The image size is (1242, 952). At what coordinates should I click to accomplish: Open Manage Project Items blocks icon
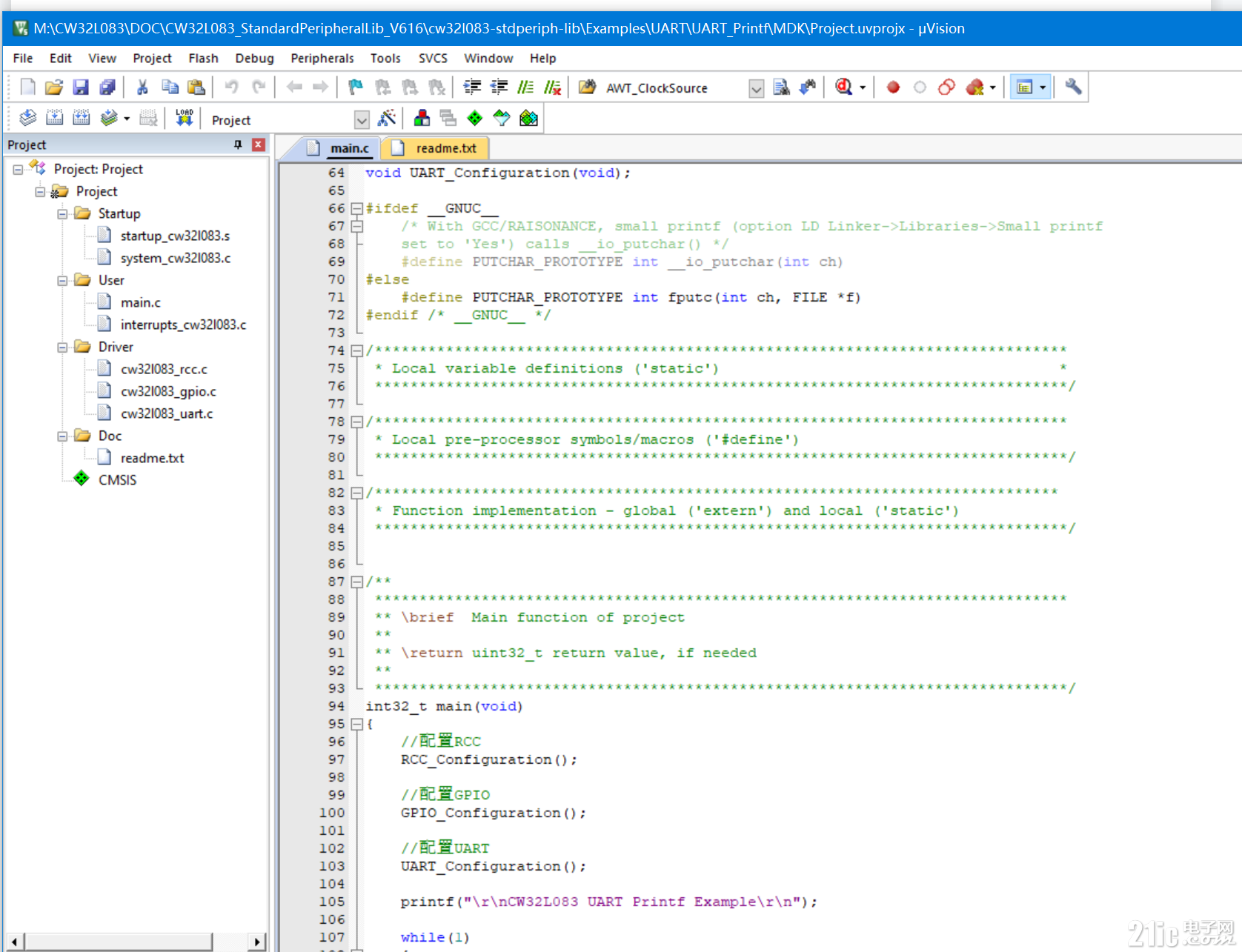click(422, 118)
